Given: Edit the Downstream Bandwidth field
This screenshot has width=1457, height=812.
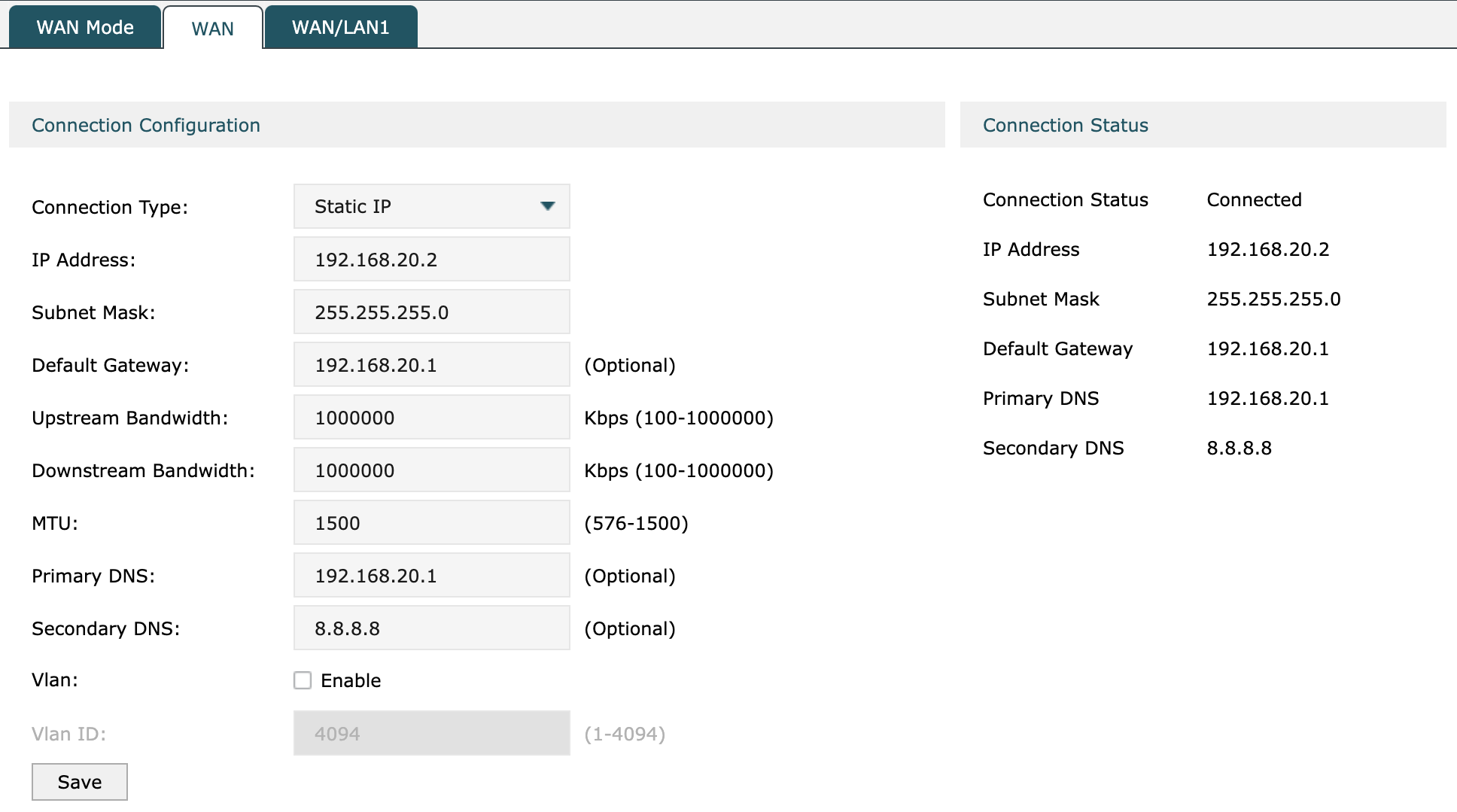Looking at the screenshot, I should point(431,470).
